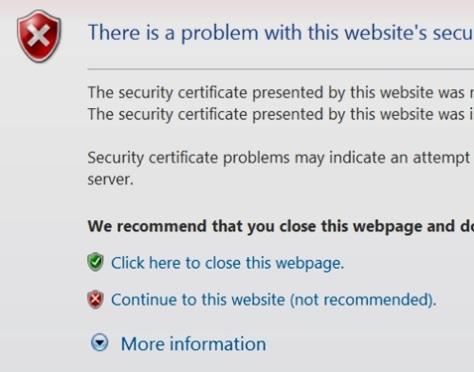The width and height of the screenshot is (474, 372).
Task: Click the large red shield error icon
Action: tap(39, 36)
